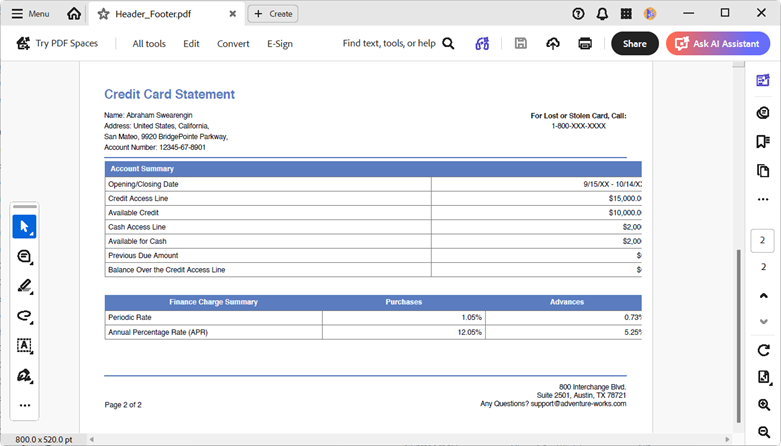Open the All tools menu
This screenshot has width=781, height=446.
(x=149, y=44)
